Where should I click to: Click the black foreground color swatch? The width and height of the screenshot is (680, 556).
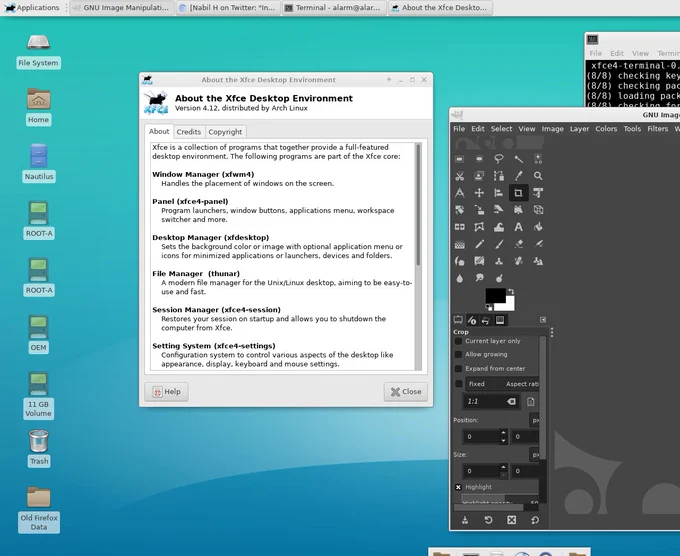pyautogui.click(x=494, y=294)
